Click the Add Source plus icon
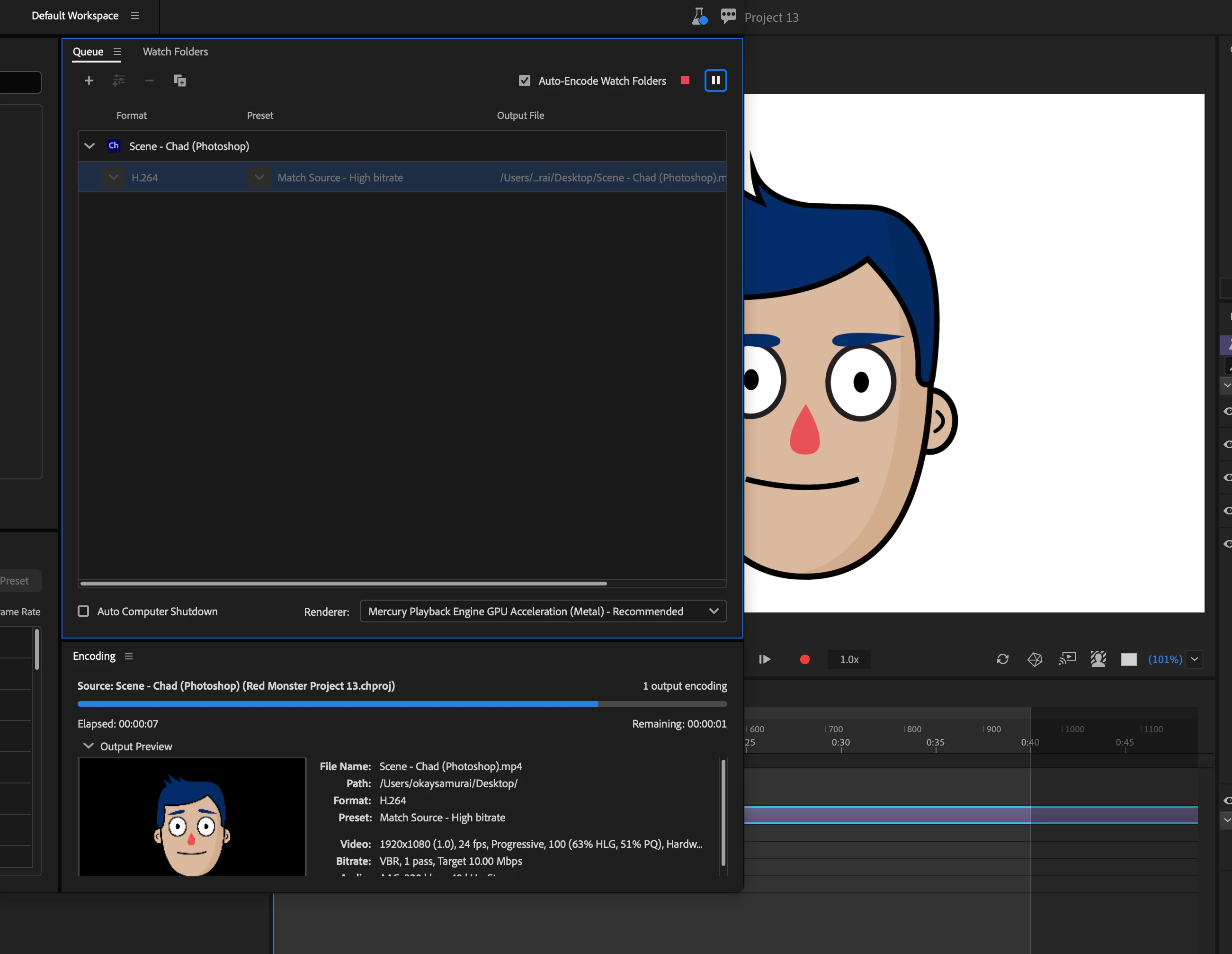The width and height of the screenshot is (1232, 954). (x=89, y=81)
